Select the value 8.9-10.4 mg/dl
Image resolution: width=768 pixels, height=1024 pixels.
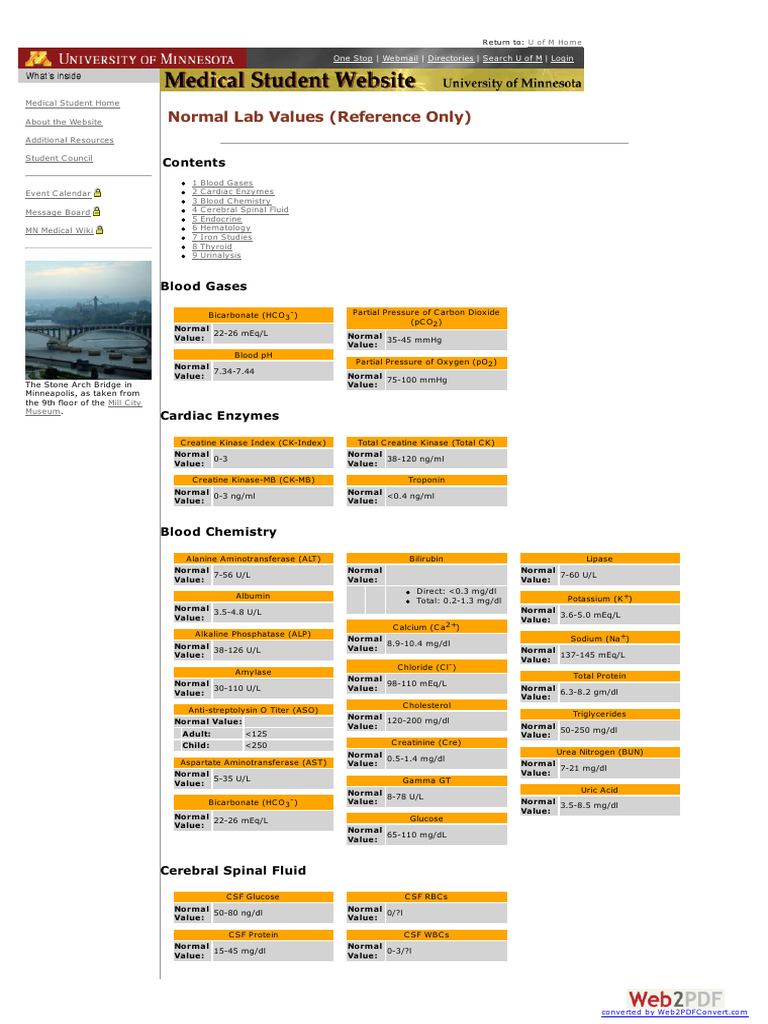(419, 643)
